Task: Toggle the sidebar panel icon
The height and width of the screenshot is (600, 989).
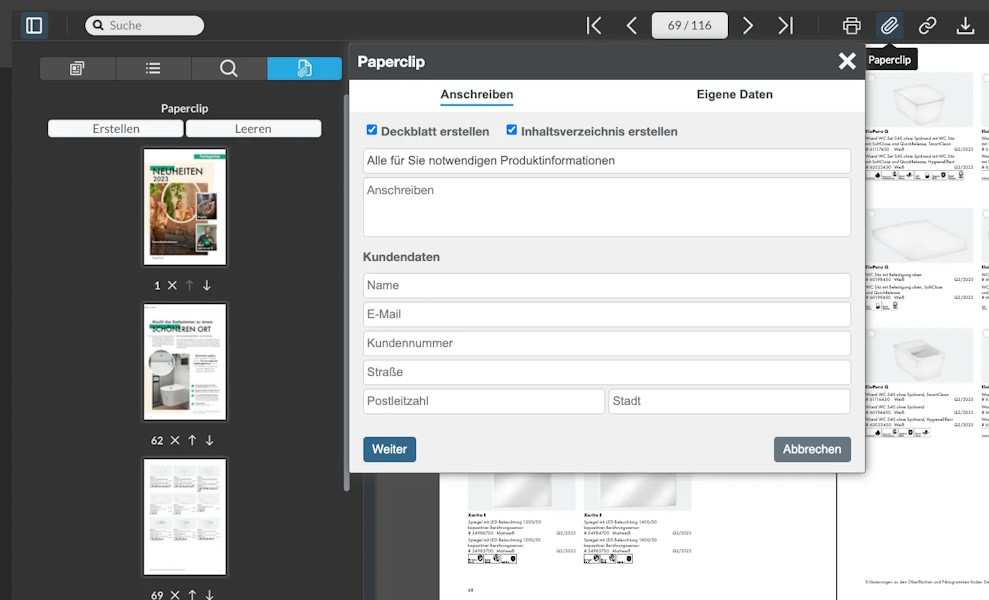Action: click(x=34, y=25)
